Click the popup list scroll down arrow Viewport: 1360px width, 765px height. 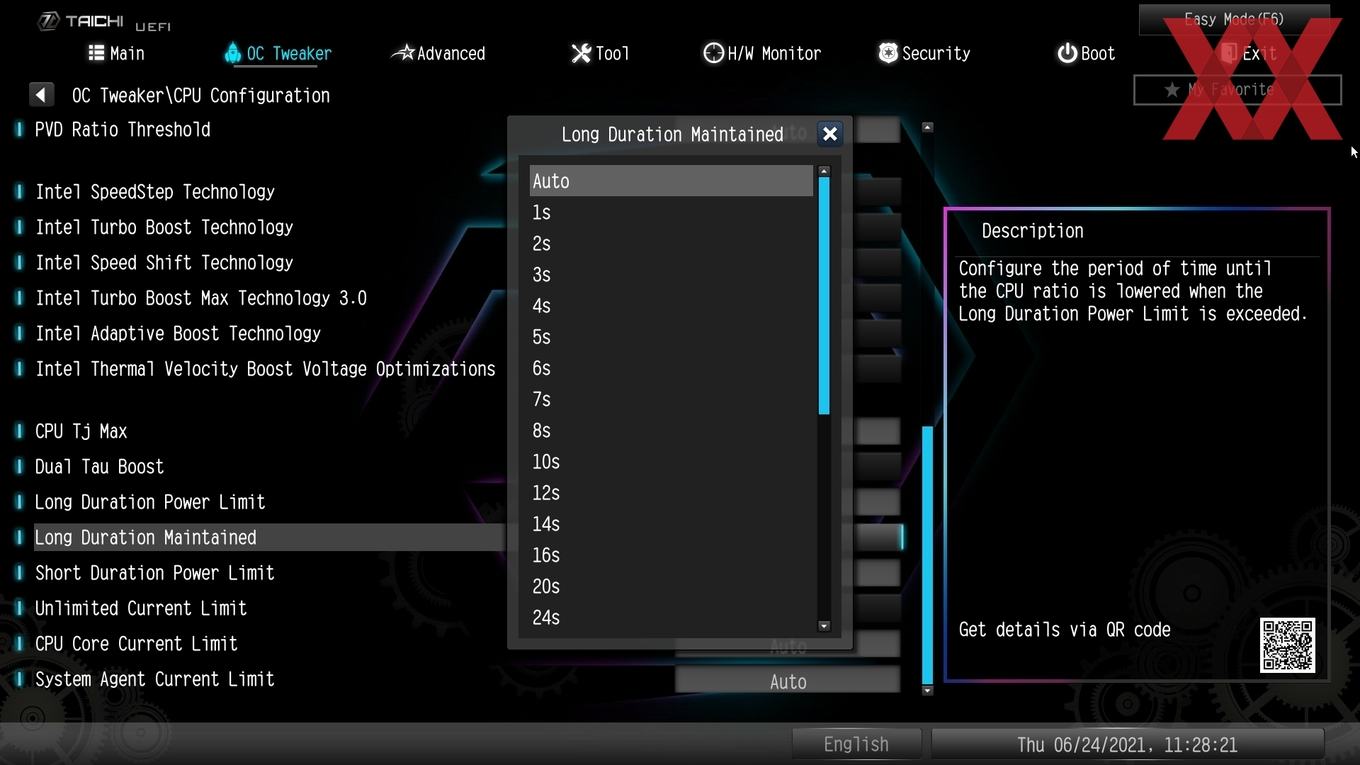tap(824, 626)
